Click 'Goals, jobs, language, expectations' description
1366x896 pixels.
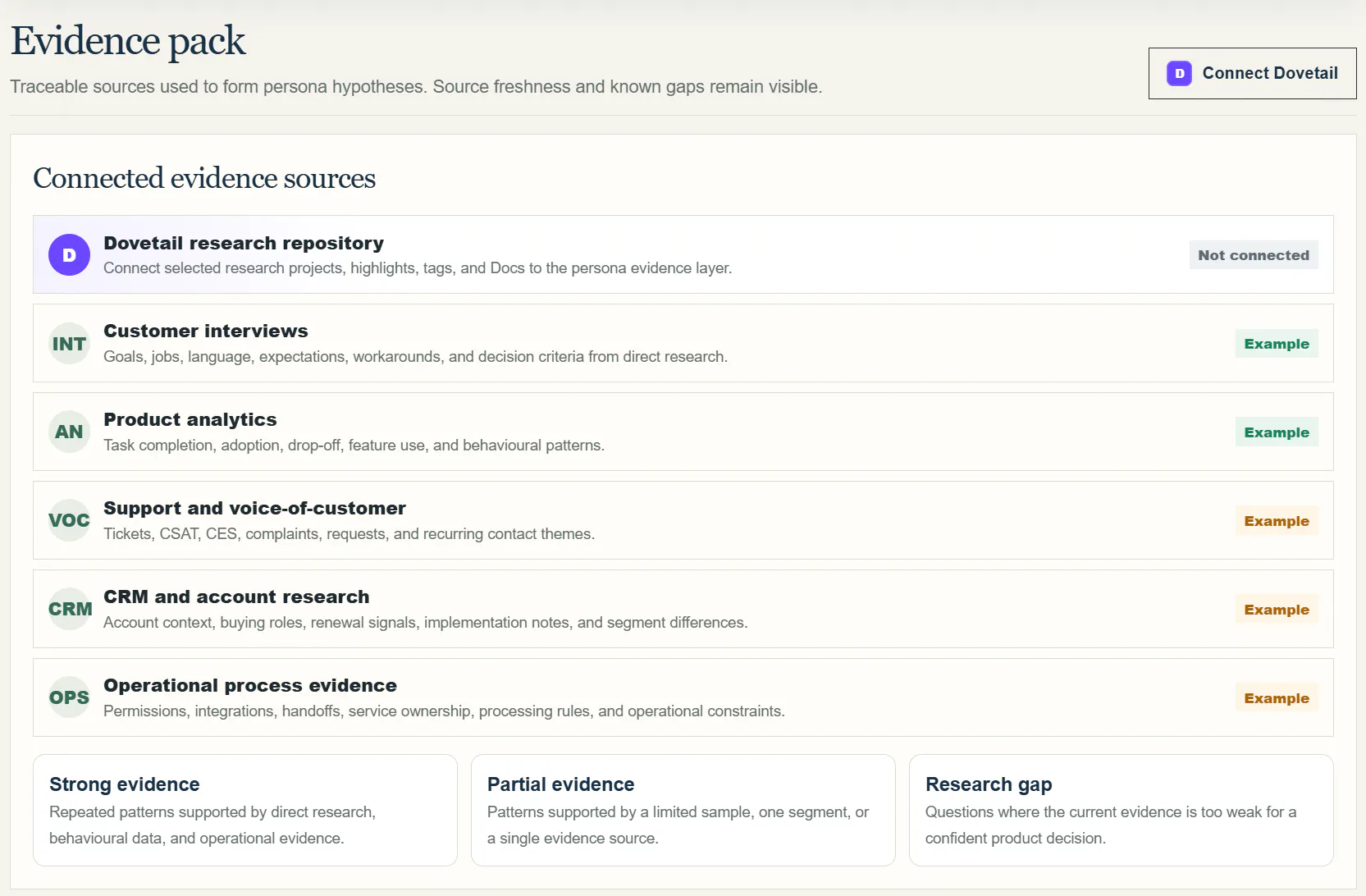click(x=415, y=357)
